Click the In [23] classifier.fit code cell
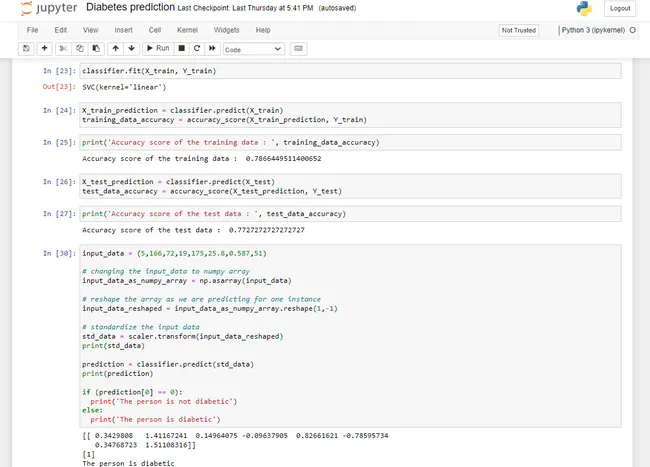Image resolution: width=650 pixels, height=467 pixels. 350,71
